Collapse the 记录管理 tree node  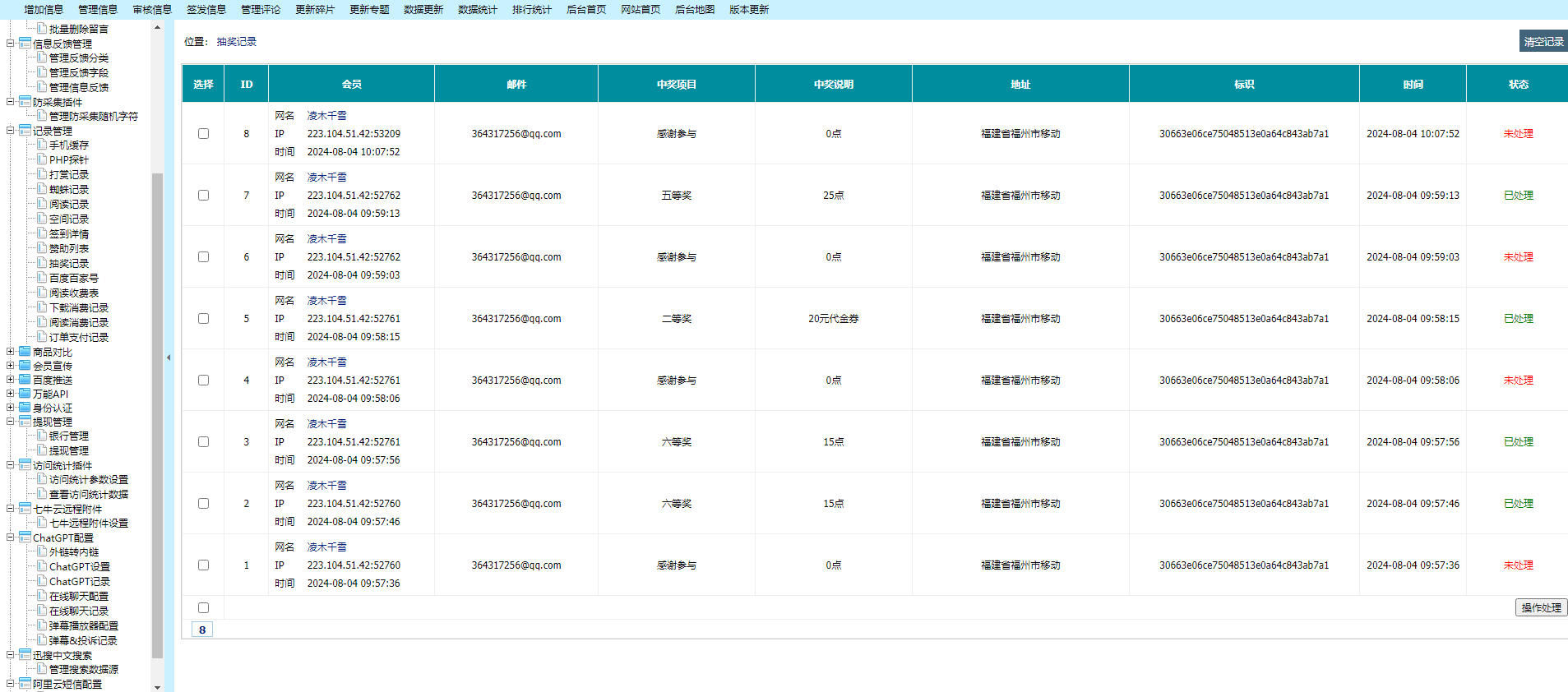(x=11, y=131)
